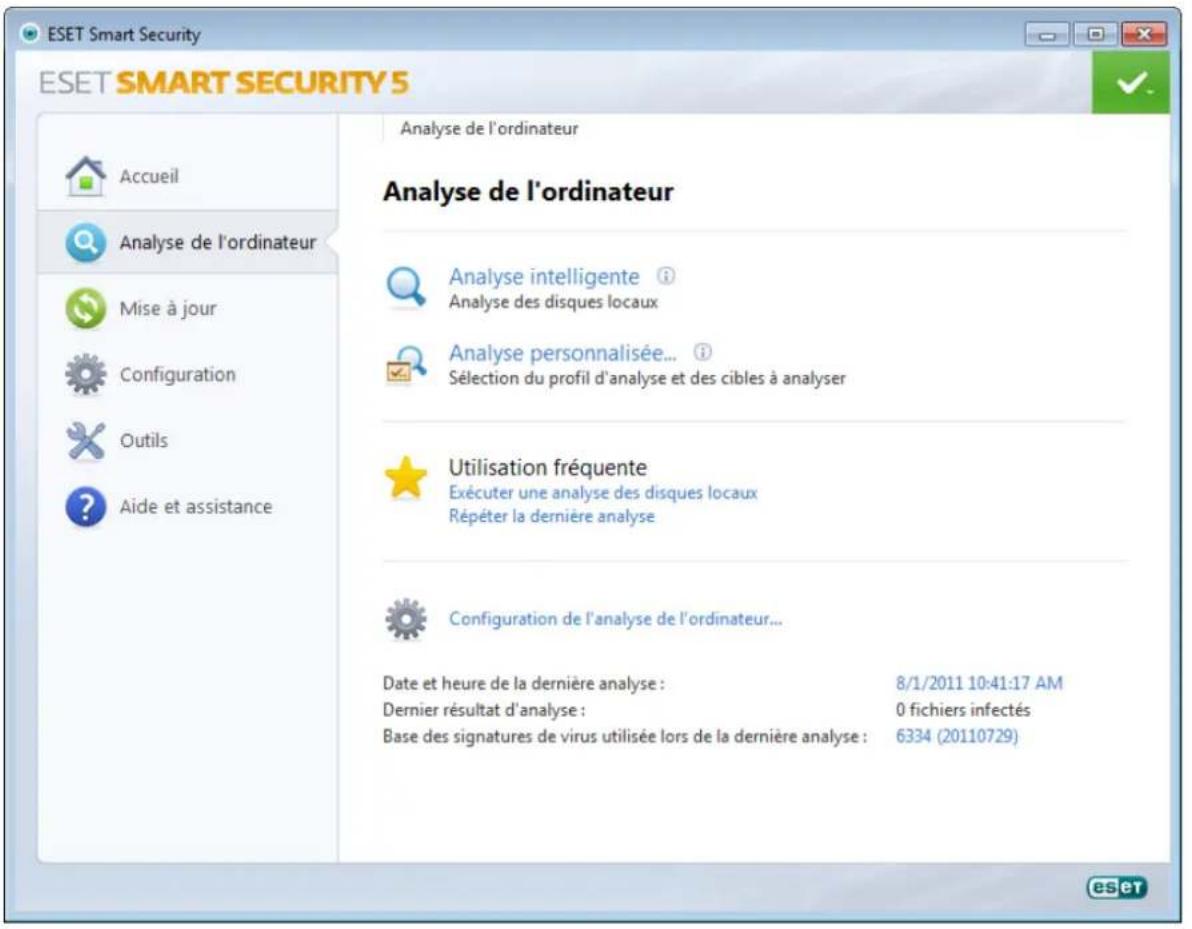Minimize the ESET Smart Security window

tap(1048, 34)
